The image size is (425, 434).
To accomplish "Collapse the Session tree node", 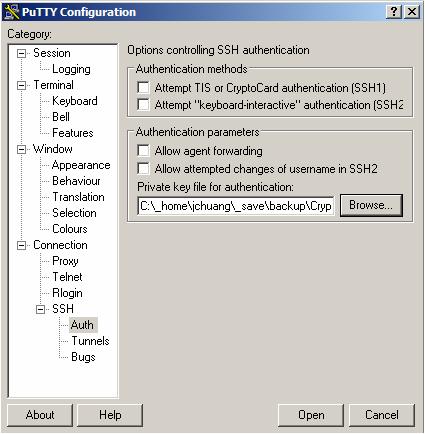I will point(22,53).
